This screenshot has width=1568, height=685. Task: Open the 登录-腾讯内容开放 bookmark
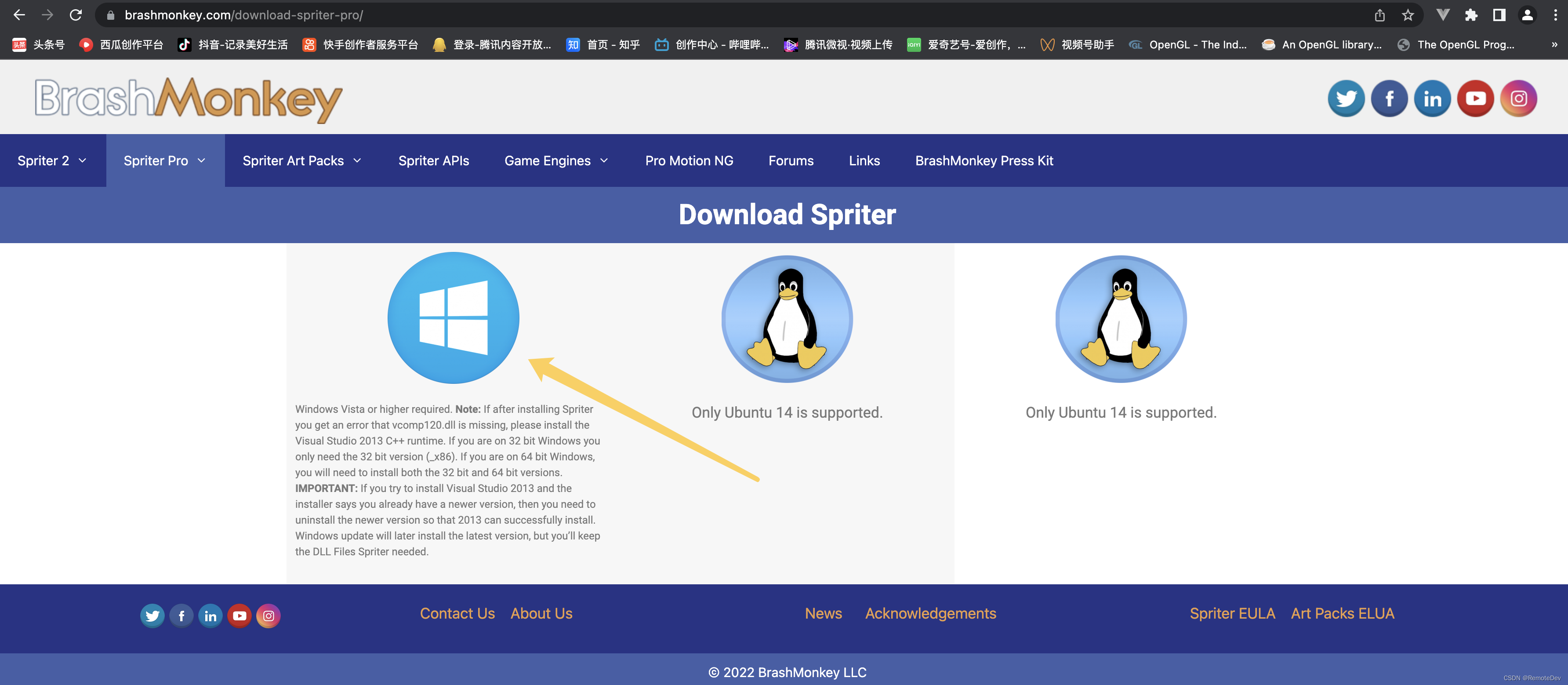click(492, 44)
